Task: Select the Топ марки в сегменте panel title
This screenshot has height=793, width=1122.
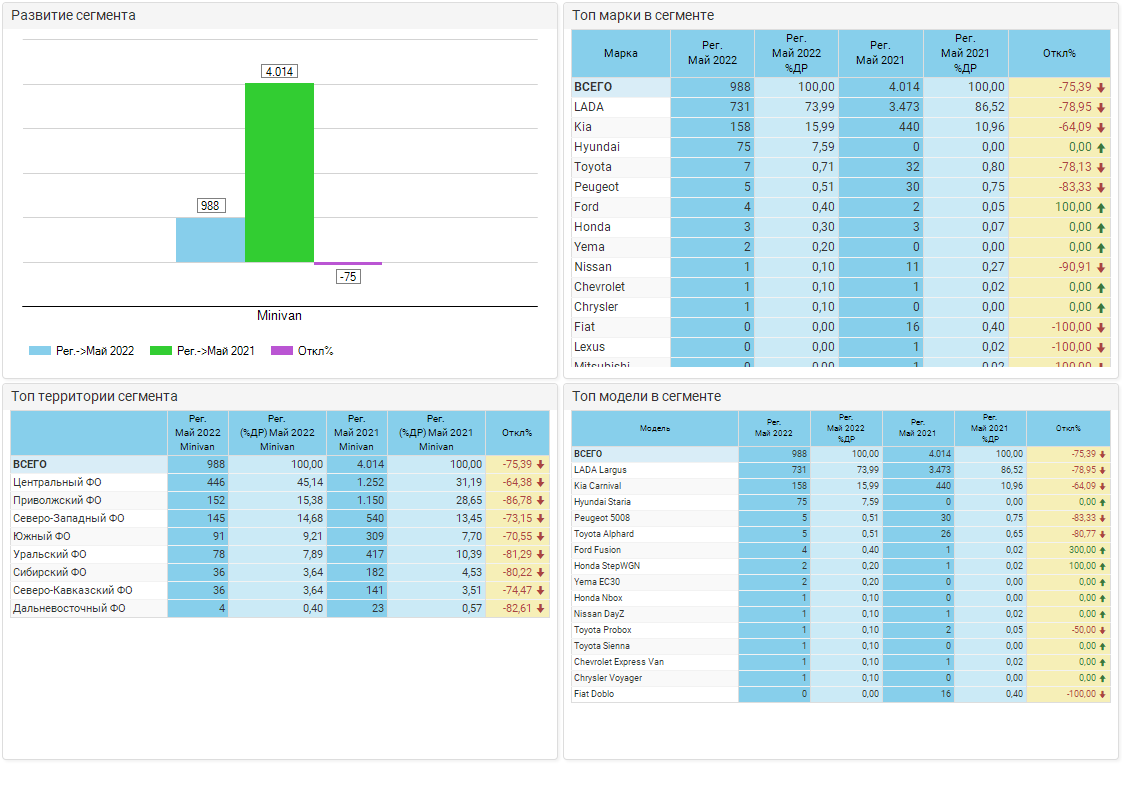Action: (643, 15)
